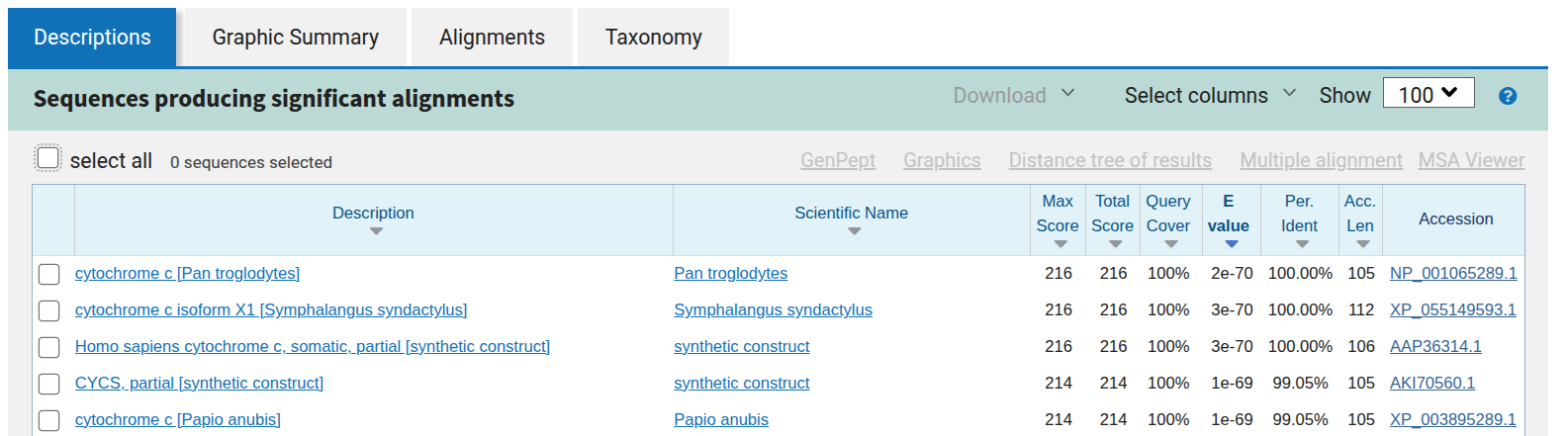The width and height of the screenshot is (1568, 436).
Task: Expand the Download dropdown
Action: pos(1013,95)
